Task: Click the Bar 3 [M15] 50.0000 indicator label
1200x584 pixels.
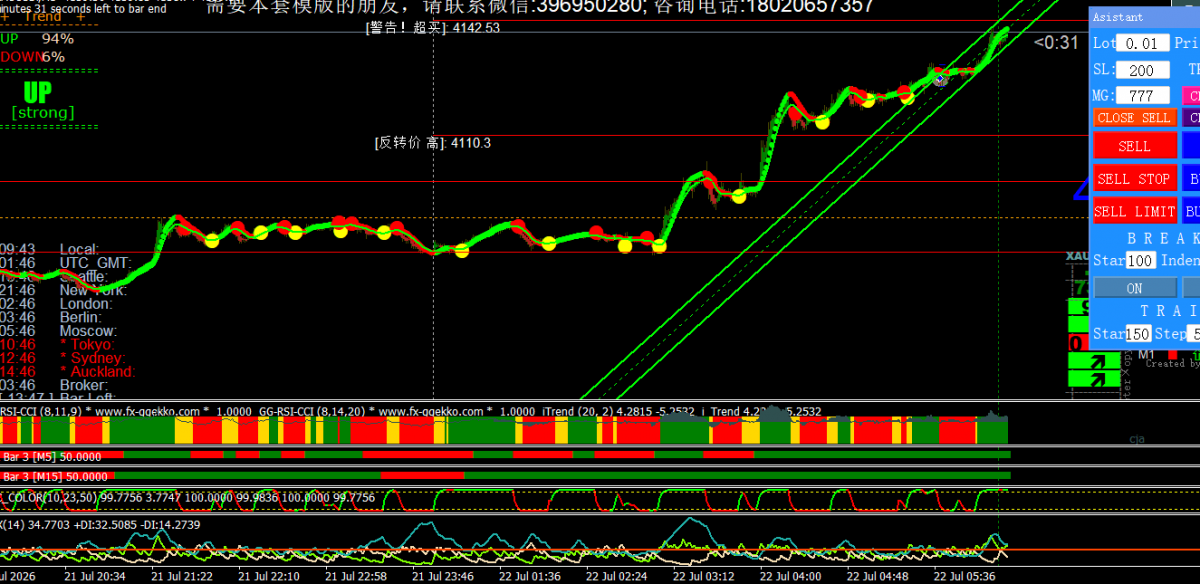Action: click(57, 477)
